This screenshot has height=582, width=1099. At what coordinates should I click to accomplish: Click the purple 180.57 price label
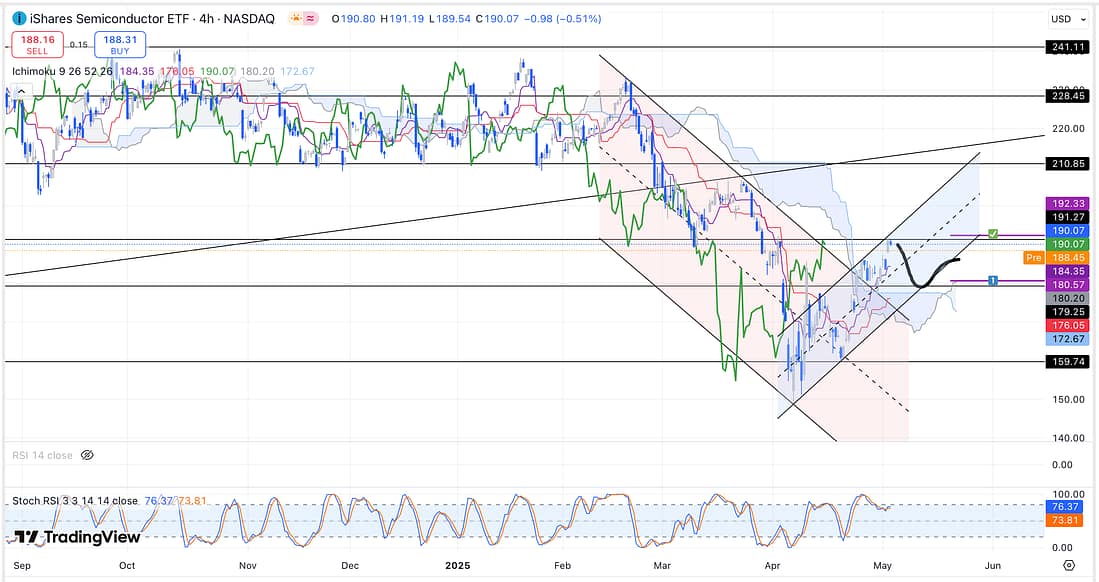point(1067,285)
